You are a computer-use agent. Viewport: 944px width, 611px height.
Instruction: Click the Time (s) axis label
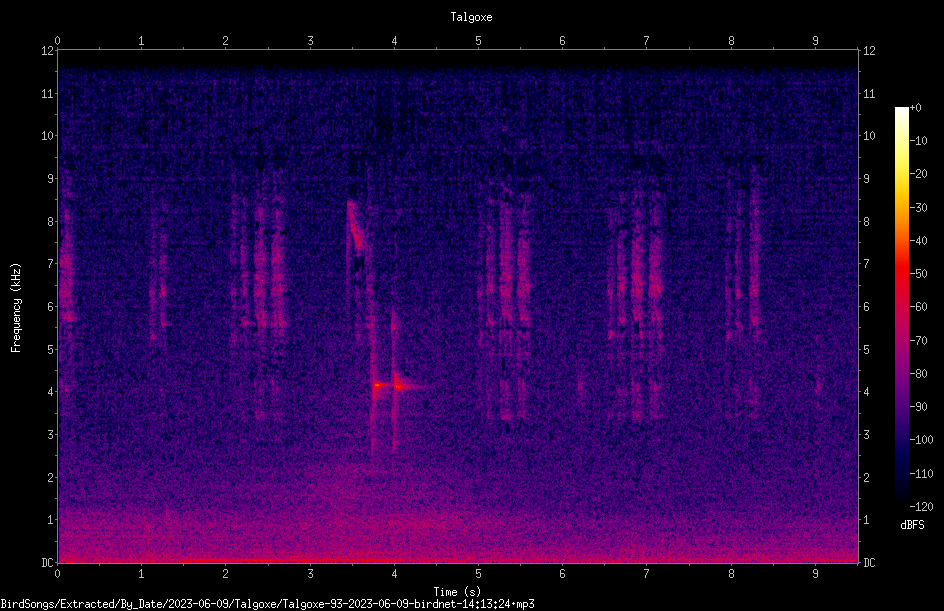[457, 592]
